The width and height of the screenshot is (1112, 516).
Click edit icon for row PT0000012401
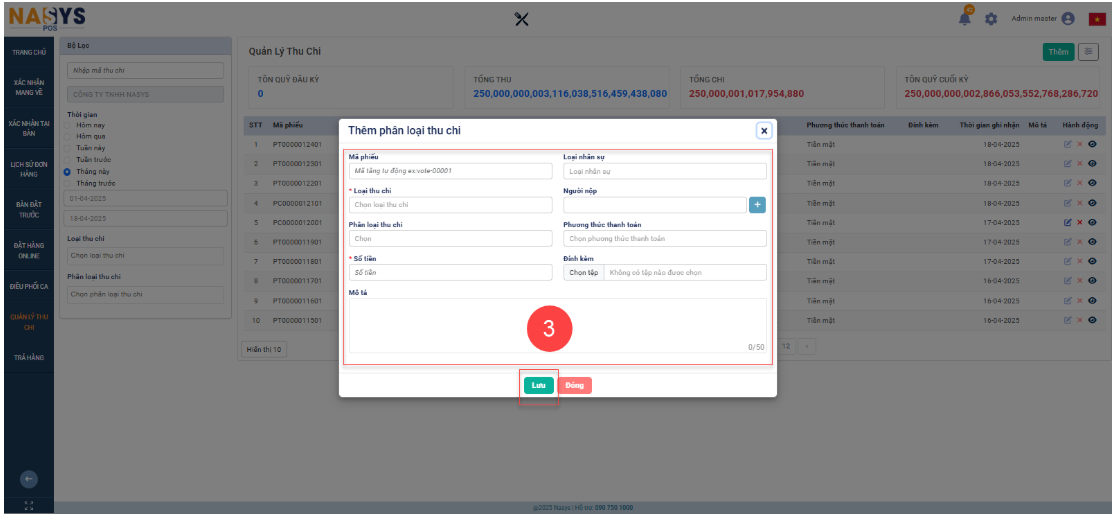click(1068, 144)
